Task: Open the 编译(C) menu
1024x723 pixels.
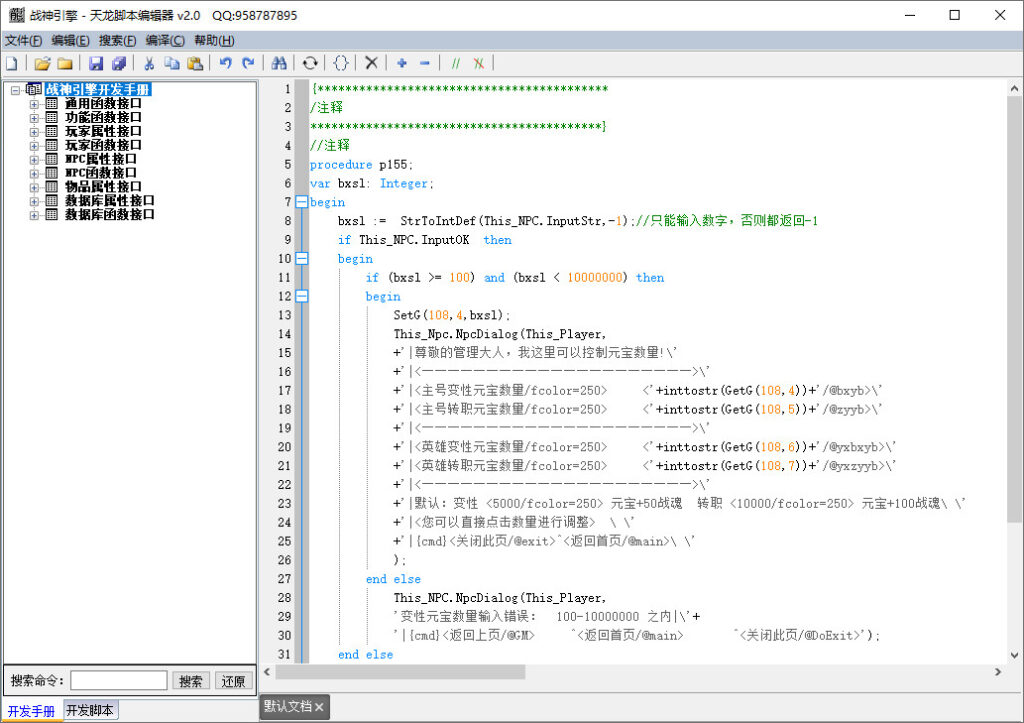Action: [165, 40]
